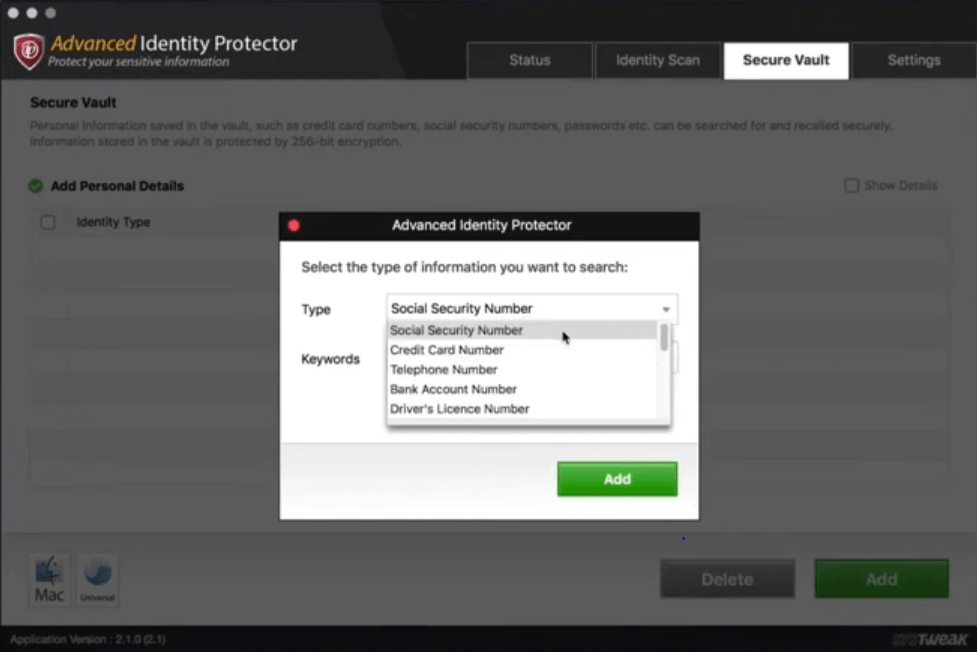
Task: Click the gray macOS window close button
Action: [13, 12]
